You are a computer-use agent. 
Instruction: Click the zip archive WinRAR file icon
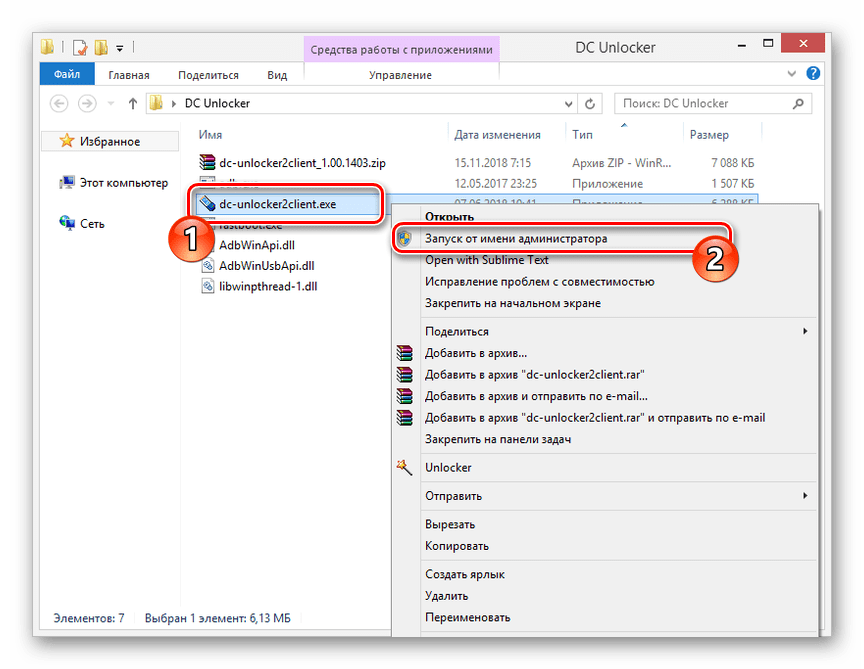point(207,162)
